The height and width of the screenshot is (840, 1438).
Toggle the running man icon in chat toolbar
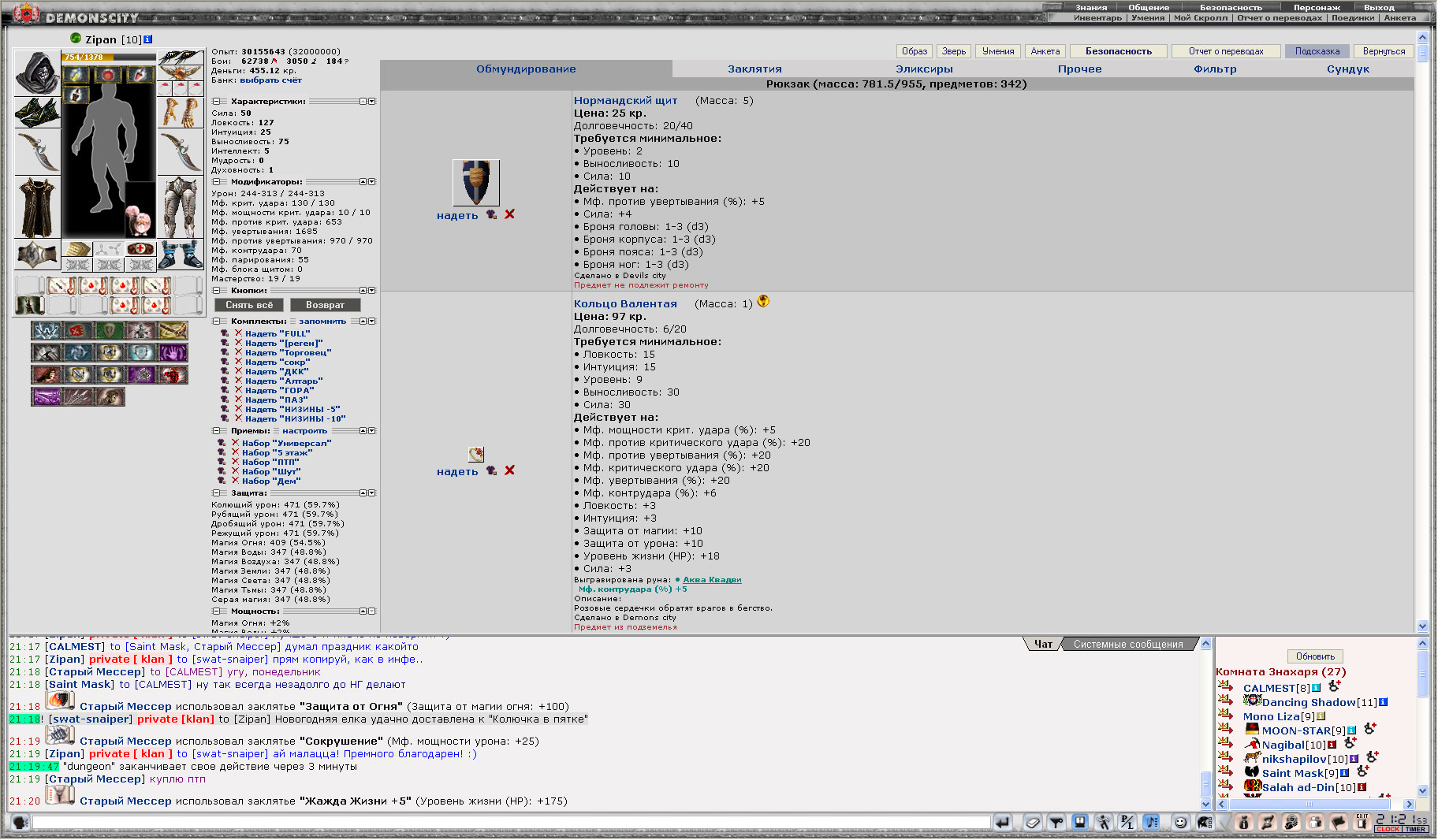click(1104, 823)
